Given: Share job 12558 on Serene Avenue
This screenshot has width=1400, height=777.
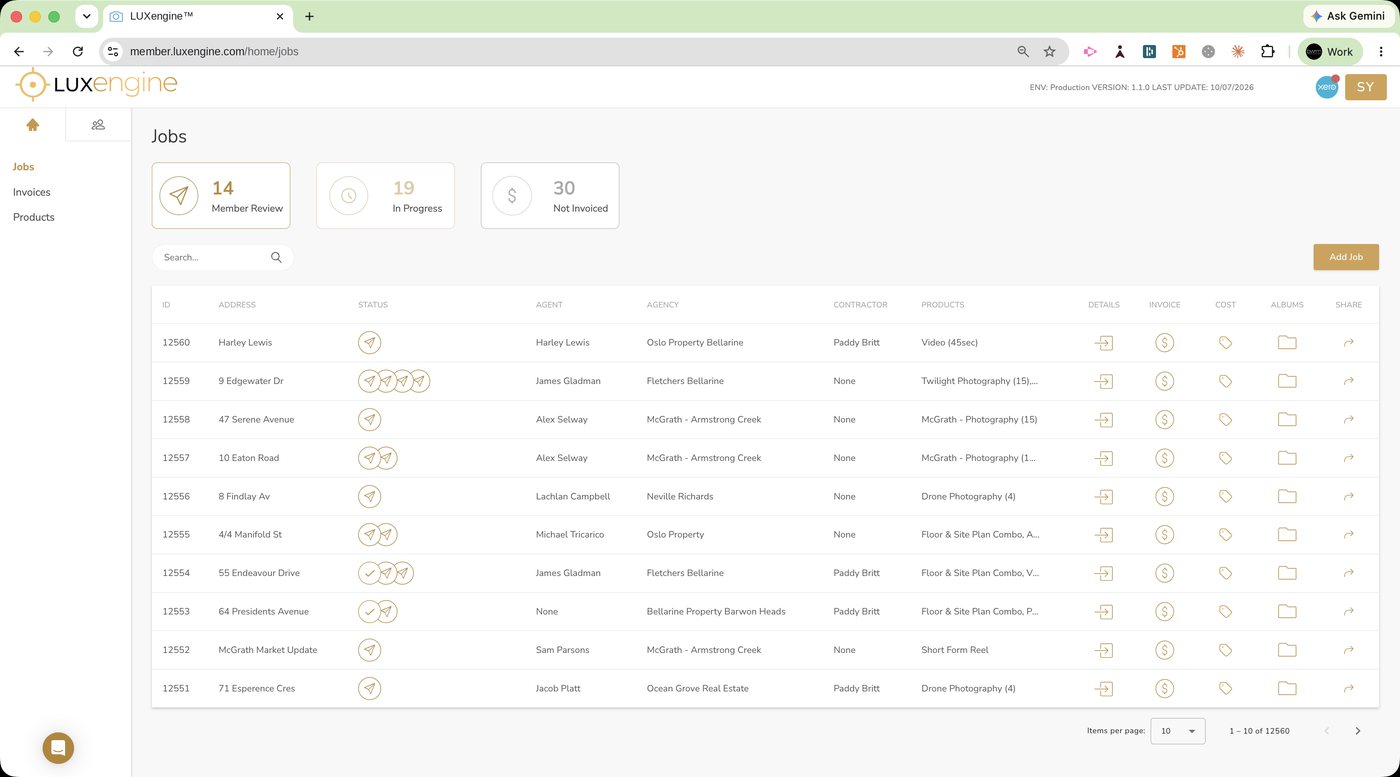Looking at the screenshot, I should [x=1348, y=420].
